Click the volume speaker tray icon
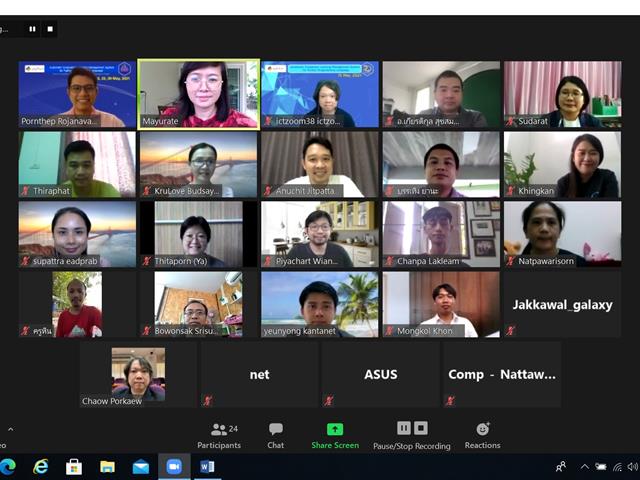The width and height of the screenshot is (640, 480). [633, 467]
